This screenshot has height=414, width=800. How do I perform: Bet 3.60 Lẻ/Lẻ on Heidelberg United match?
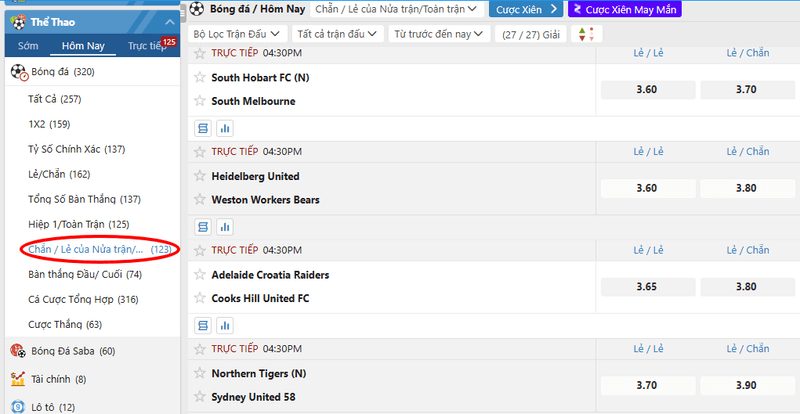(x=648, y=188)
